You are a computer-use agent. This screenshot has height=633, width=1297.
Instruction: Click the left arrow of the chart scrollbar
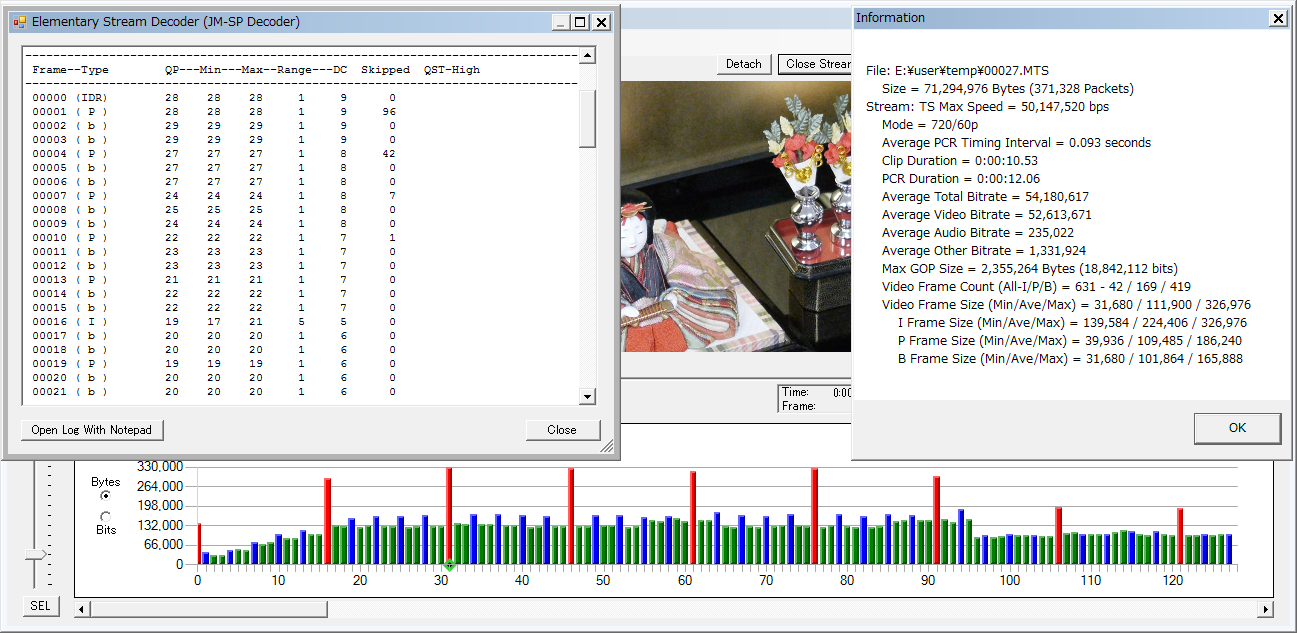[82, 609]
